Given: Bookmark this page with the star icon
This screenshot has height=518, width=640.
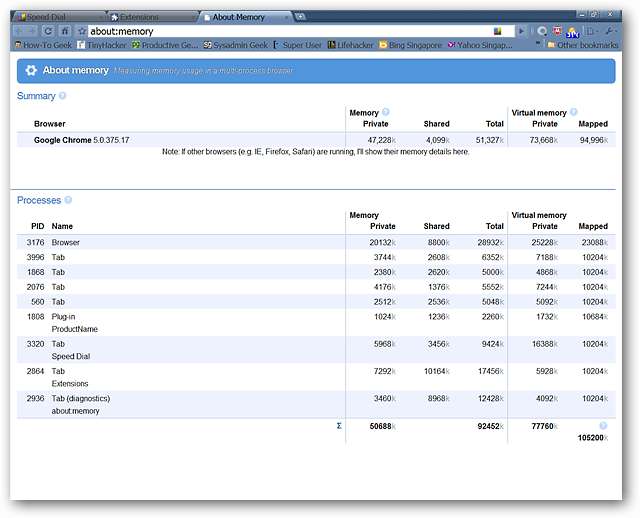Looking at the screenshot, I should point(81,31).
